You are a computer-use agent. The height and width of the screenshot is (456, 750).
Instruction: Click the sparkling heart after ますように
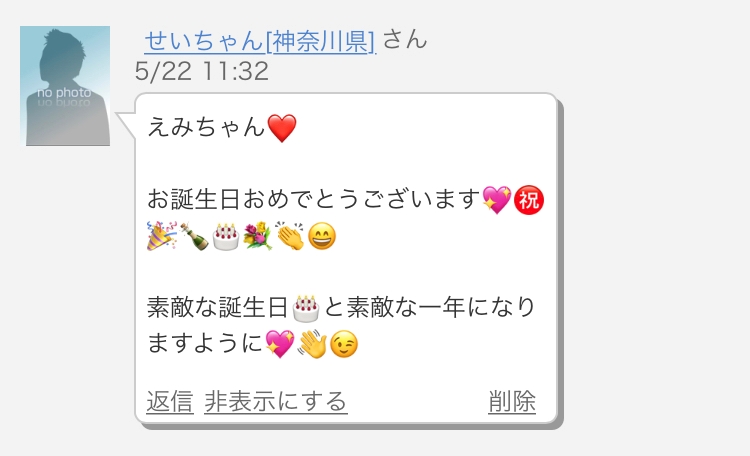280,344
